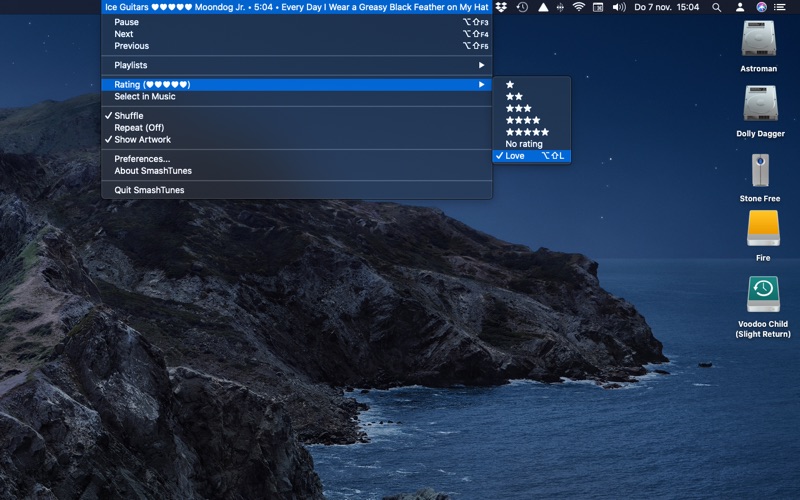Open Spotlight search magnifier
The width and height of the screenshot is (800, 500).
(x=717, y=7)
